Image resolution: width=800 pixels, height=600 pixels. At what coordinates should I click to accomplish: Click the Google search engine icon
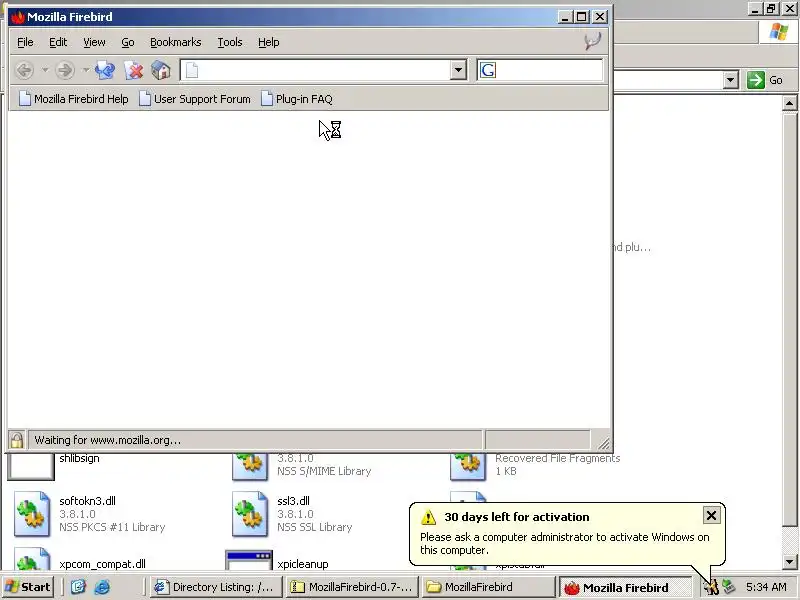[488, 70]
